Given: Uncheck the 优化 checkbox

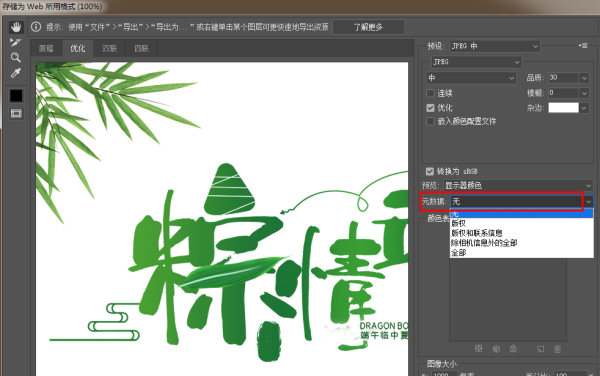Looking at the screenshot, I should coord(430,108).
